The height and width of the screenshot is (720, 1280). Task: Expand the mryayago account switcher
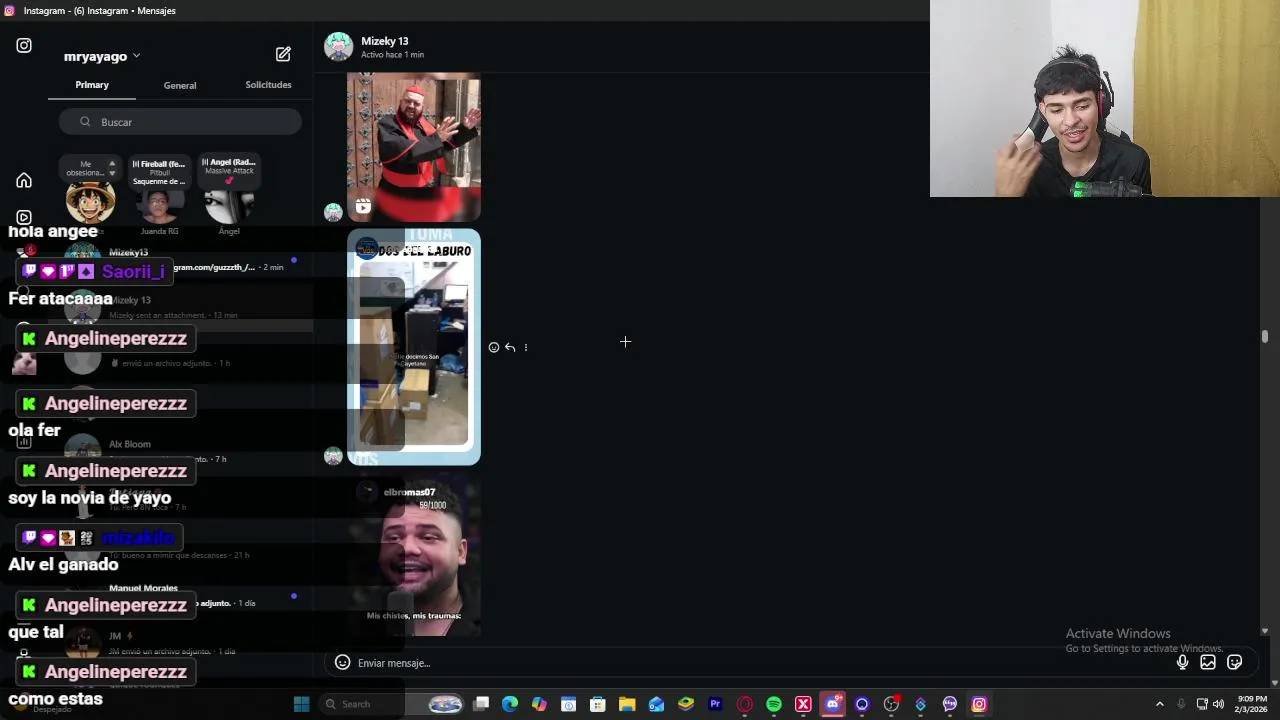102,56
